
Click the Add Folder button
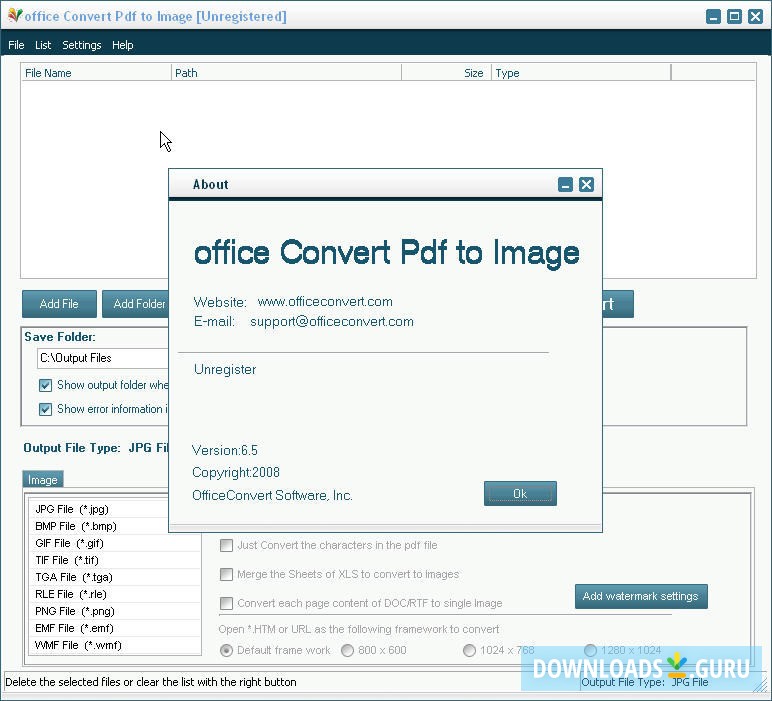[135, 304]
